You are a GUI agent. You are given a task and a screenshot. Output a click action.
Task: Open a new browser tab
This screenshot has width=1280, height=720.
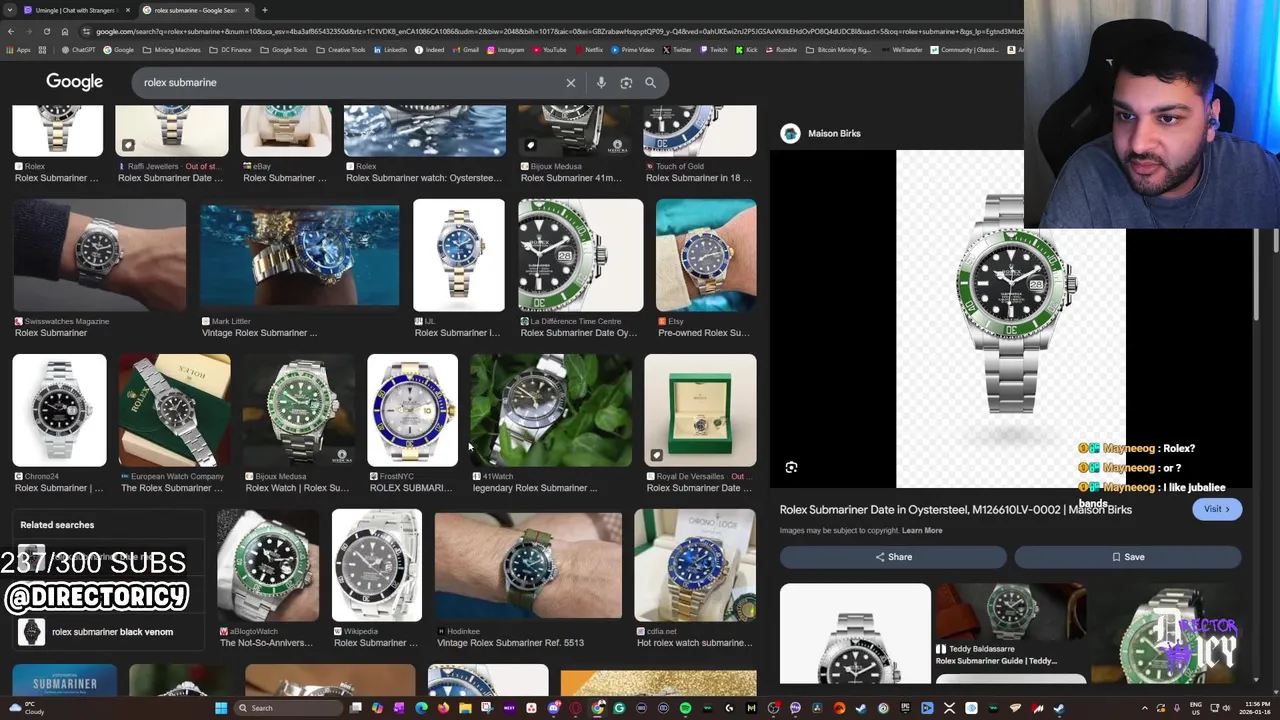tap(264, 10)
